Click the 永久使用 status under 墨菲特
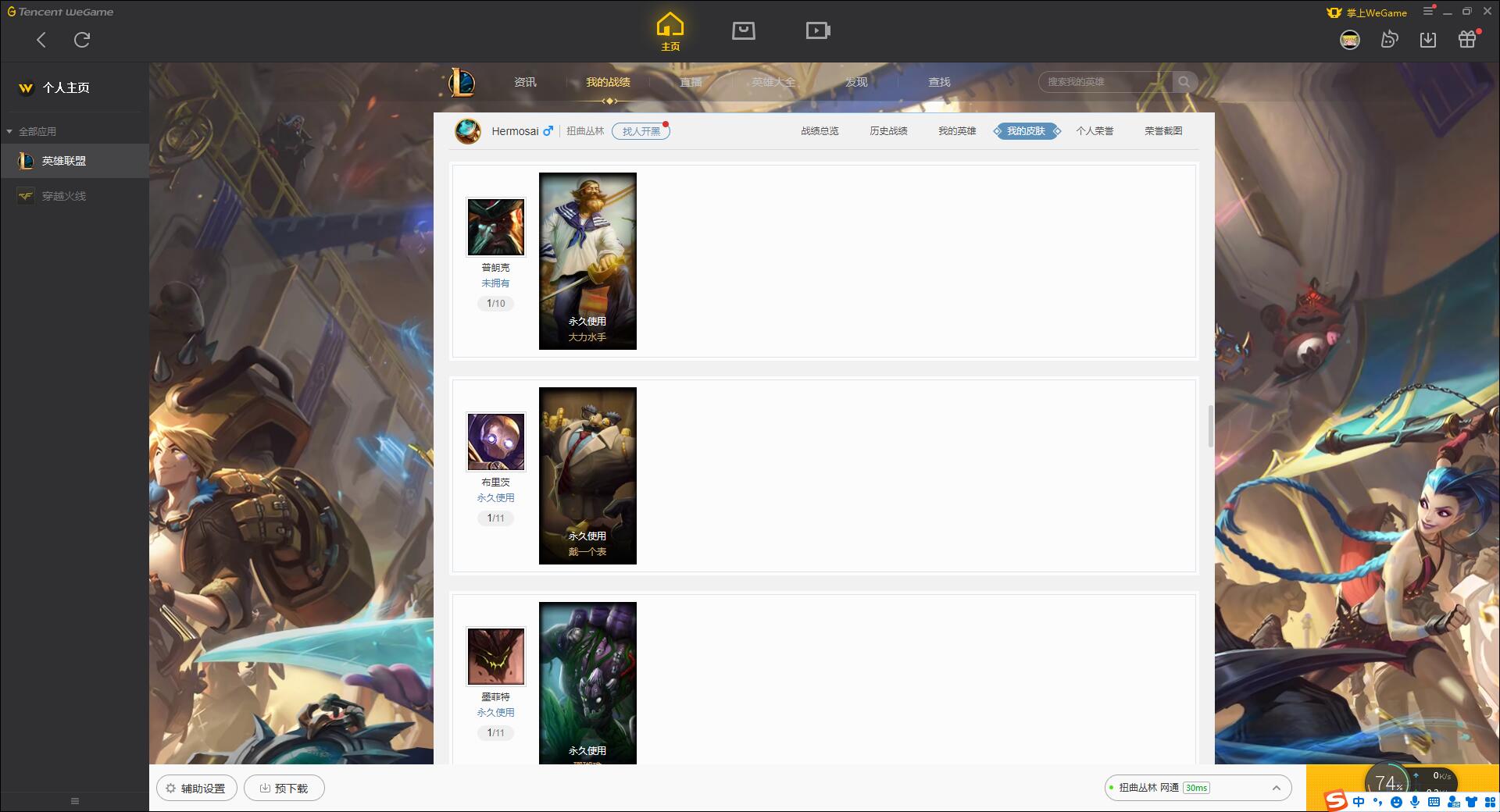Image resolution: width=1500 pixels, height=812 pixels. [x=495, y=713]
